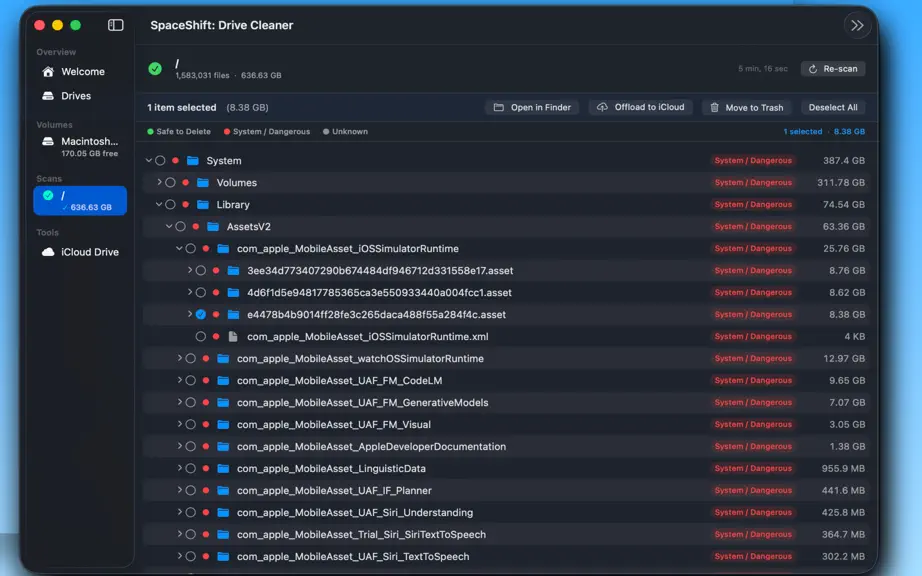Click the green Safe to Delete legend dot

tap(151, 132)
